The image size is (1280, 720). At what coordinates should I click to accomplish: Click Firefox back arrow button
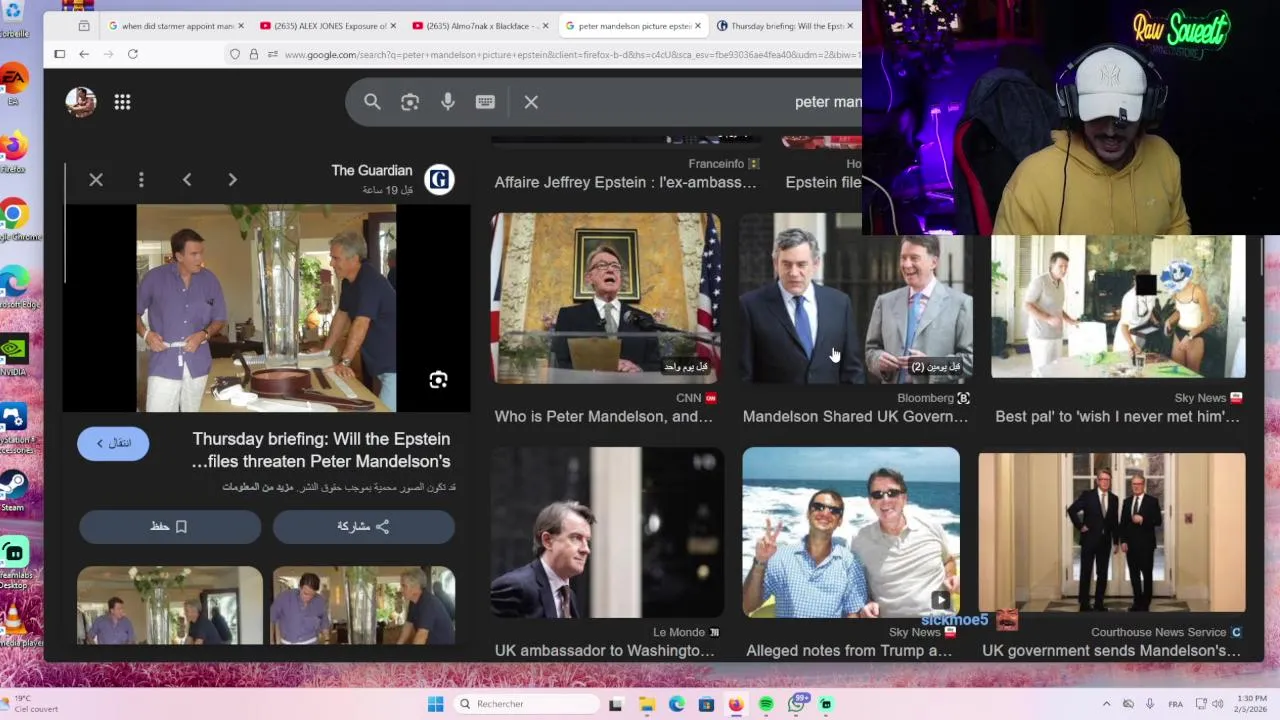pyautogui.click(x=84, y=54)
